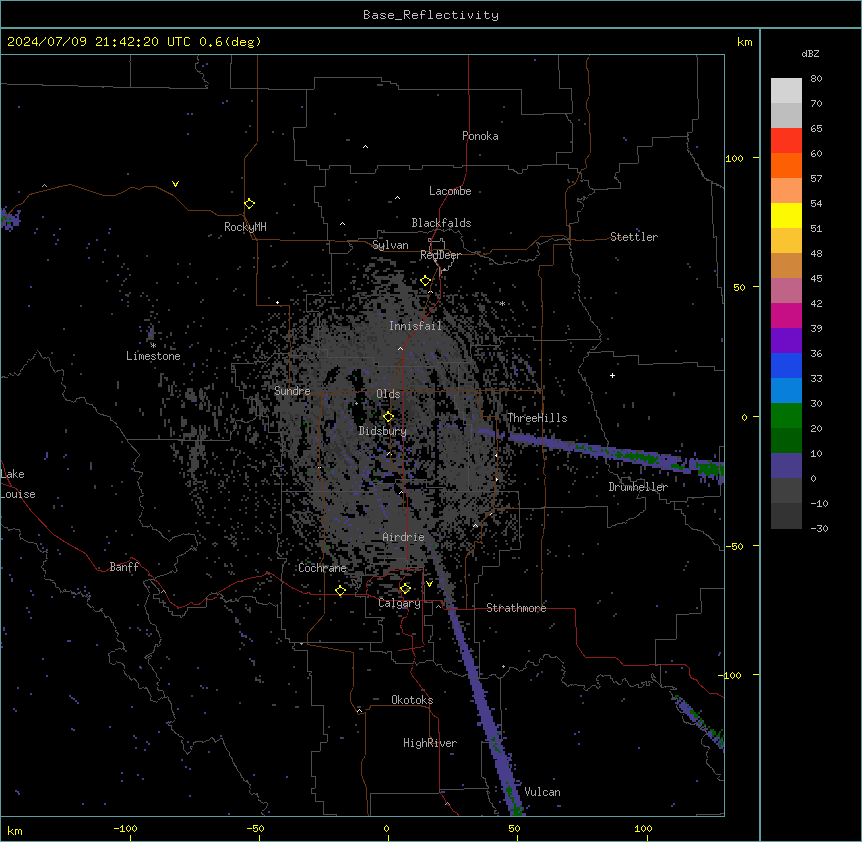Click the RedDeer city label
The image size is (862, 842).
pos(440,255)
